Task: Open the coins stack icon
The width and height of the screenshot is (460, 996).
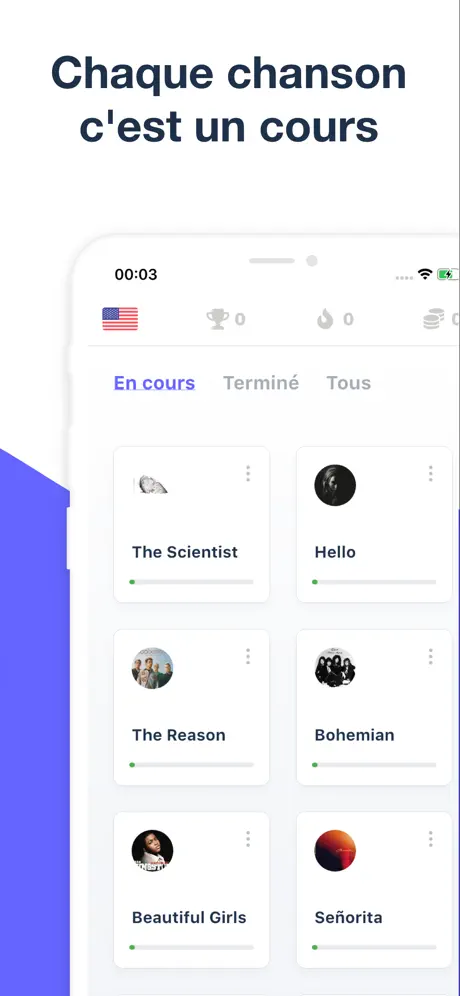Action: (x=433, y=319)
